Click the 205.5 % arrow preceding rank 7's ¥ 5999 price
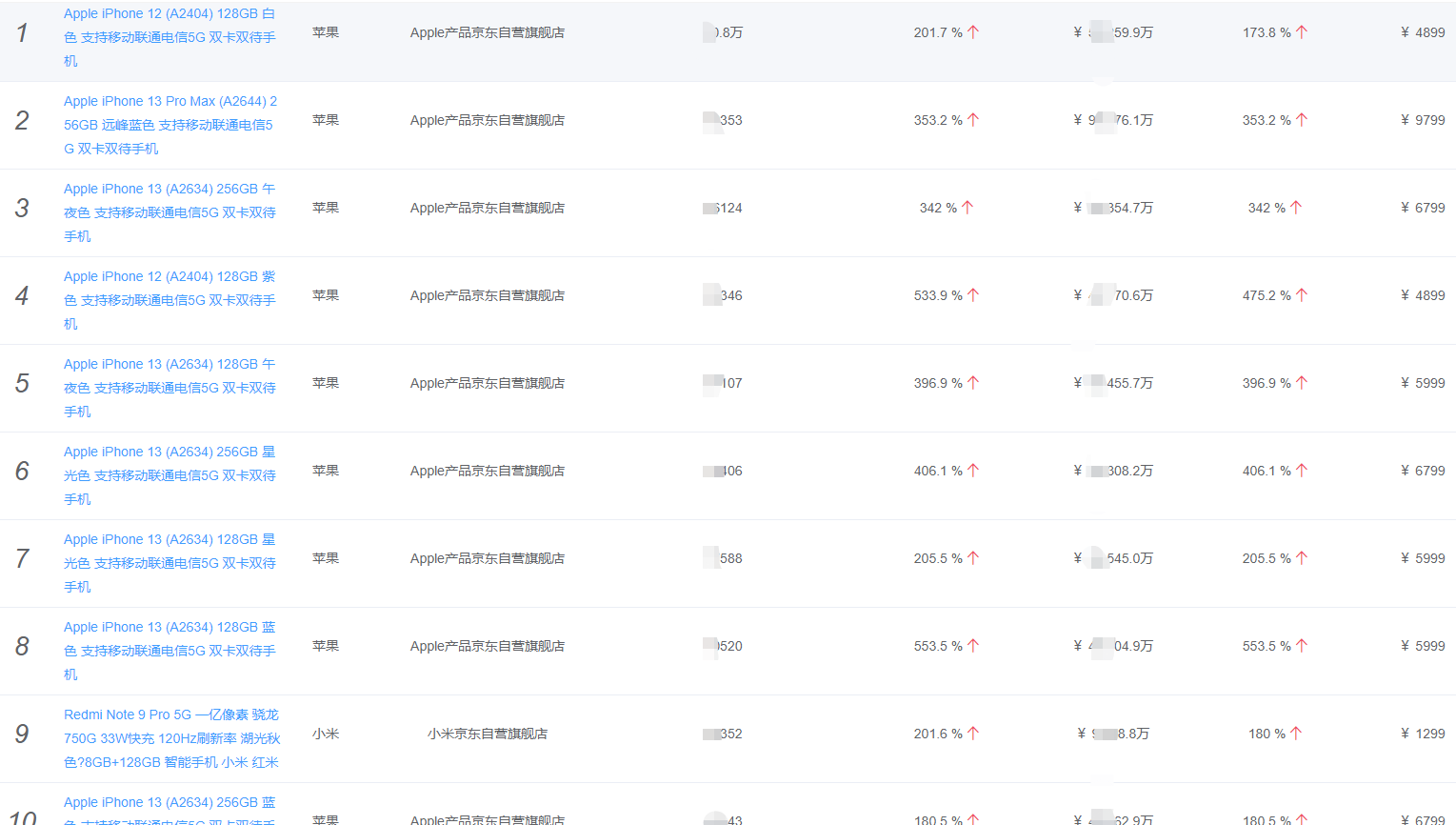The image size is (1456, 825). point(1302,558)
